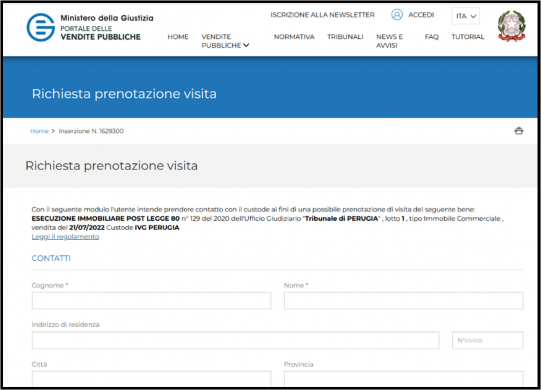Click Iscrizione alla Newsletter link
Image resolution: width=541 pixels, height=390 pixels.
pos(322,15)
